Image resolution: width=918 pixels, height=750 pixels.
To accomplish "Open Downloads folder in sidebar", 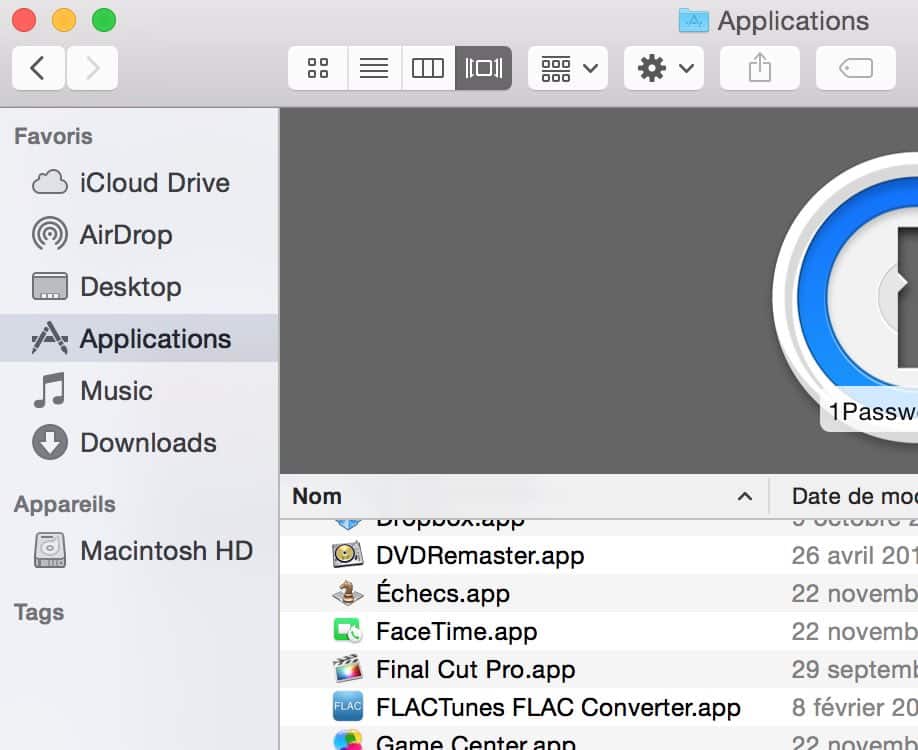I will coord(139,443).
